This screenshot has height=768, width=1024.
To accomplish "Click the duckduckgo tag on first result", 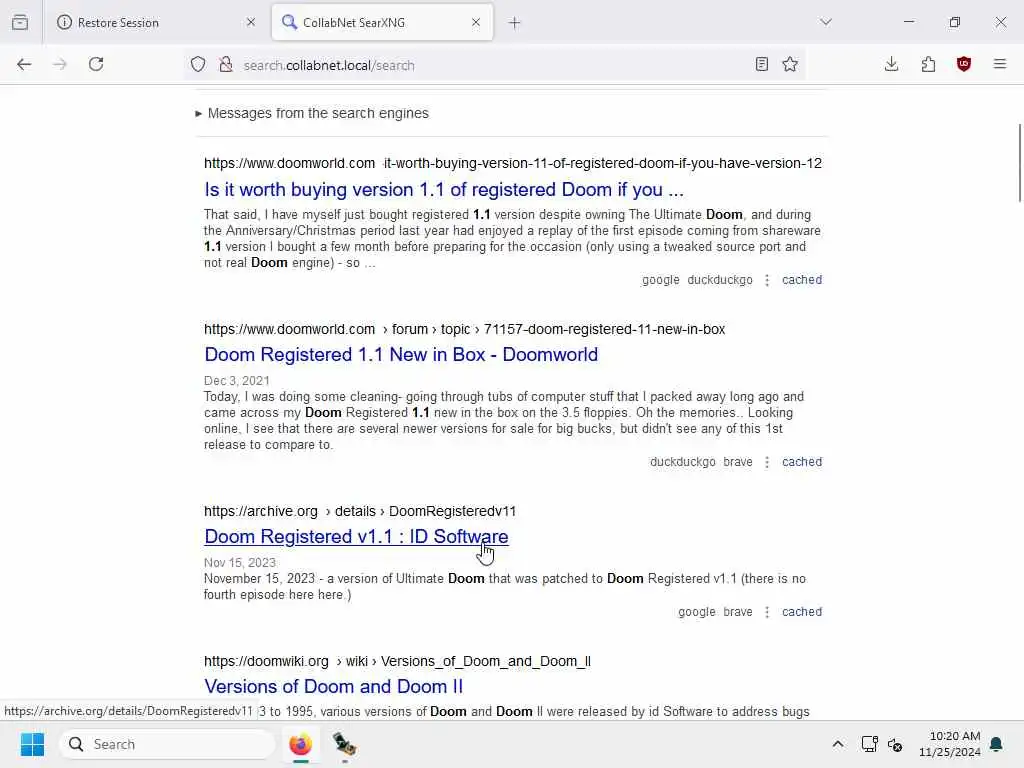I will point(720,280).
